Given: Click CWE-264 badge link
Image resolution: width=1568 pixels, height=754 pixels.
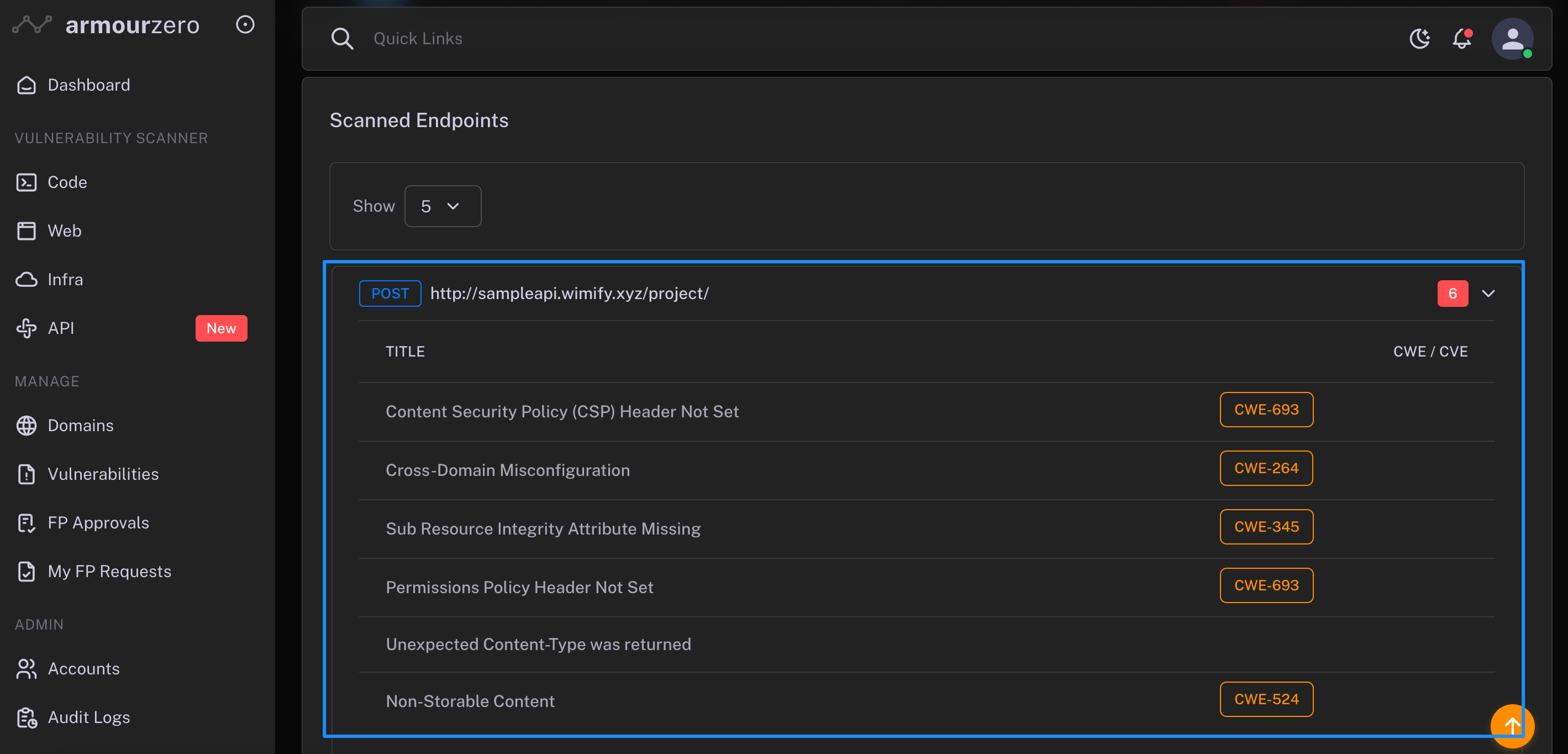Looking at the screenshot, I should click(x=1266, y=468).
